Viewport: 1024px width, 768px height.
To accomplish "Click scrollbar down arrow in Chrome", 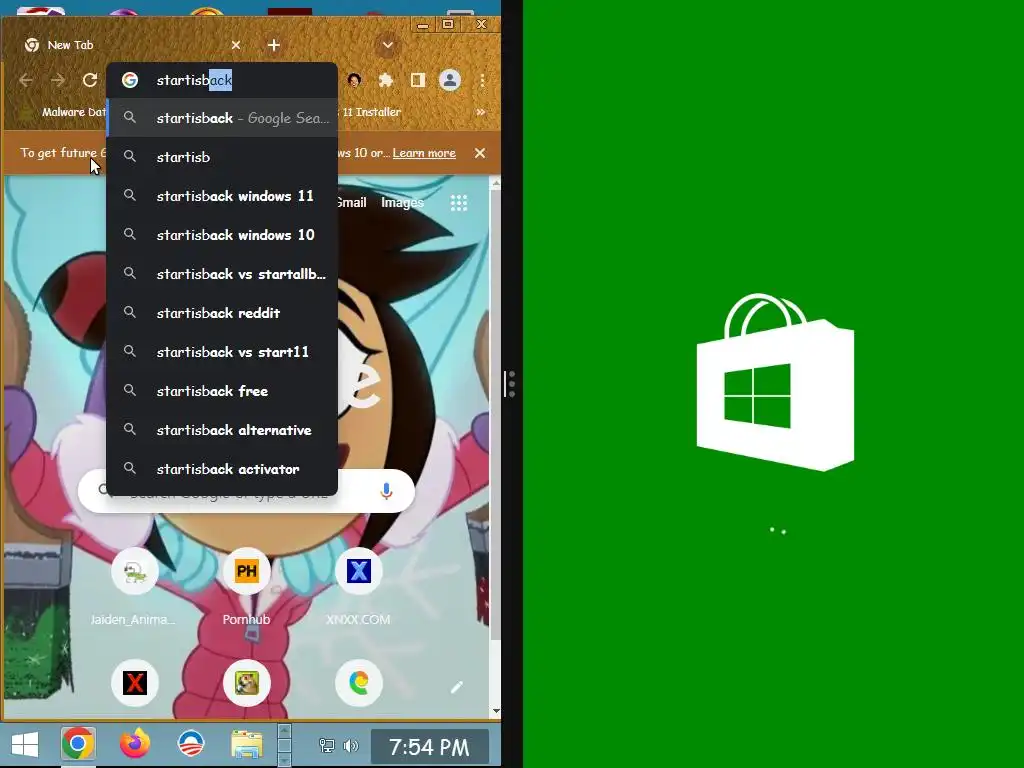I will click(496, 711).
